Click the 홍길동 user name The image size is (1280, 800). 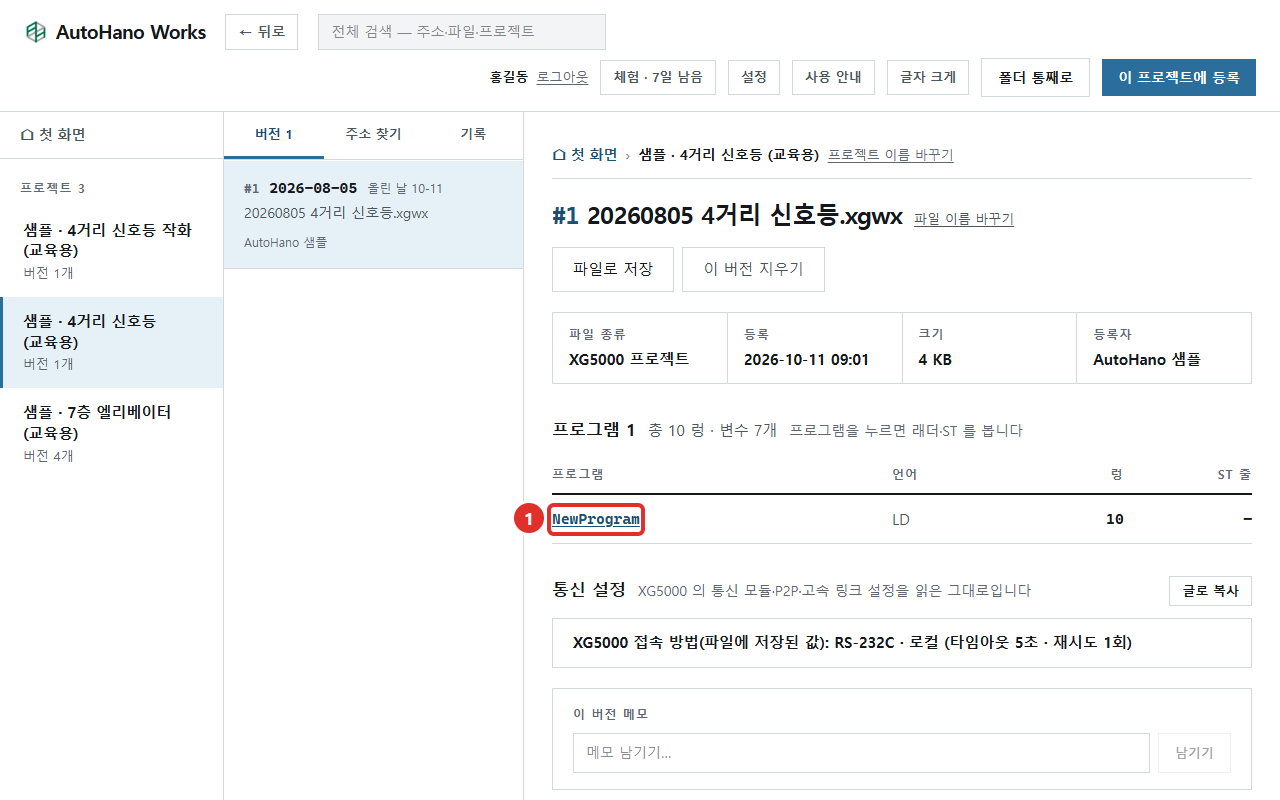(x=509, y=77)
